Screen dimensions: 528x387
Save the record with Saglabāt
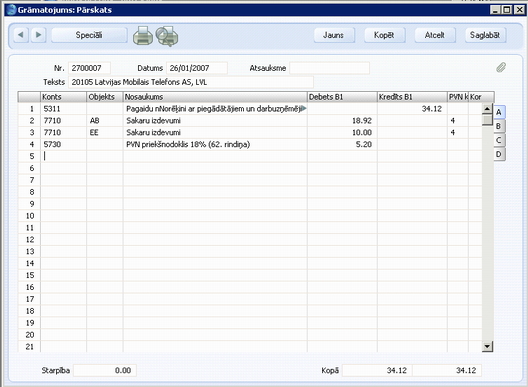pos(486,35)
